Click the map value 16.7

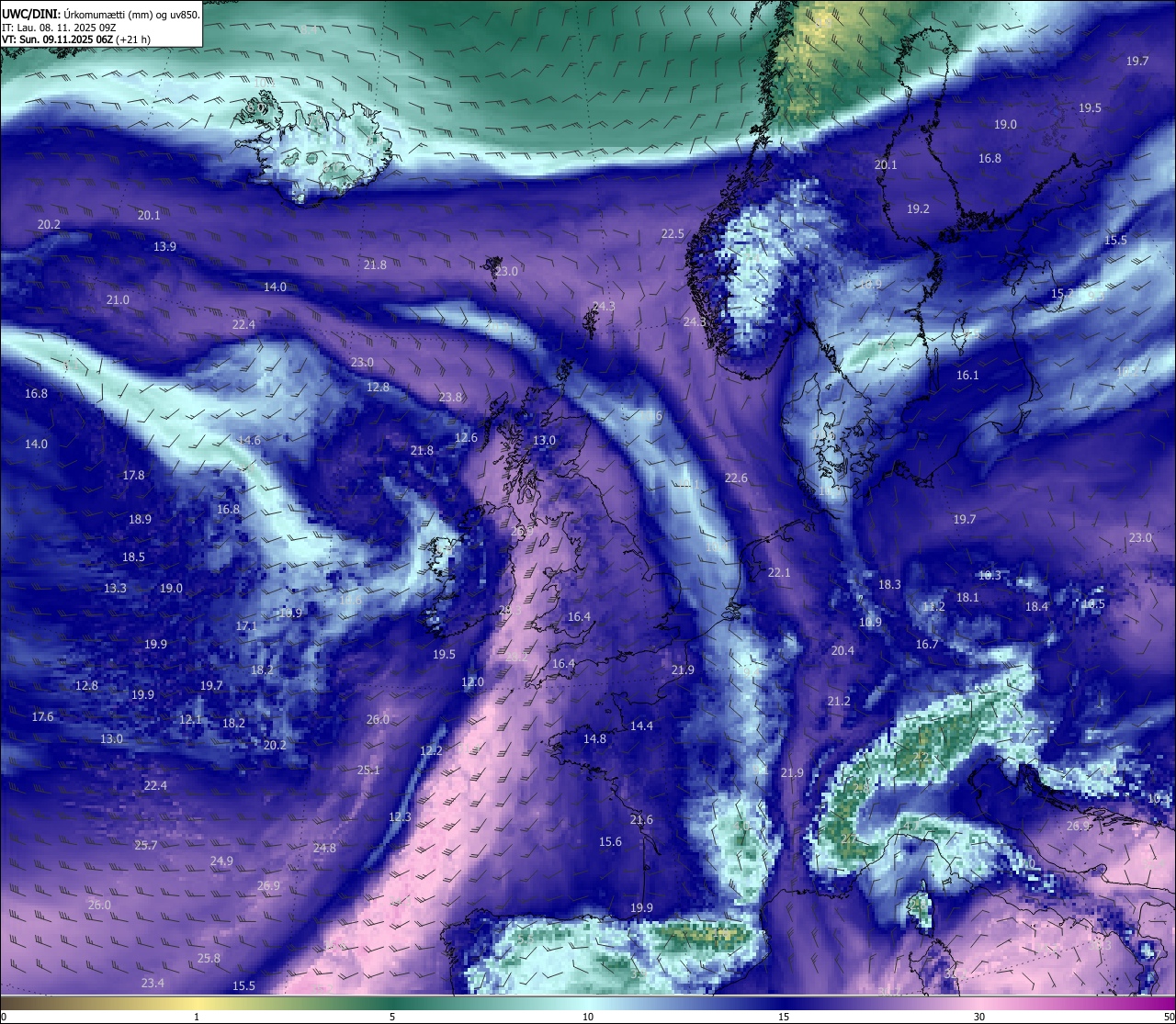point(927,644)
